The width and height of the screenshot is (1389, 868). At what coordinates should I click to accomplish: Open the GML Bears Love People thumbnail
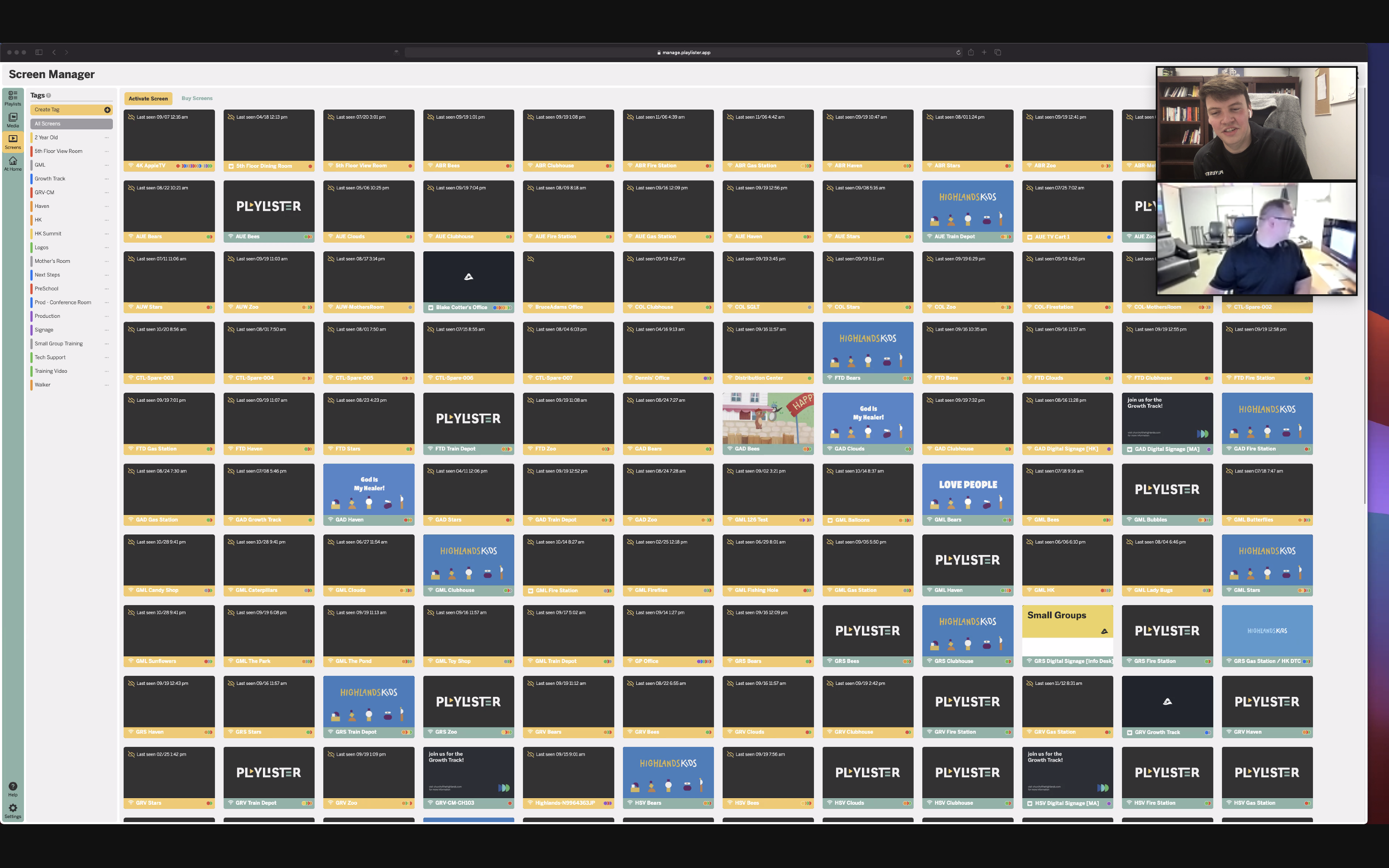(x=967, y=489)
